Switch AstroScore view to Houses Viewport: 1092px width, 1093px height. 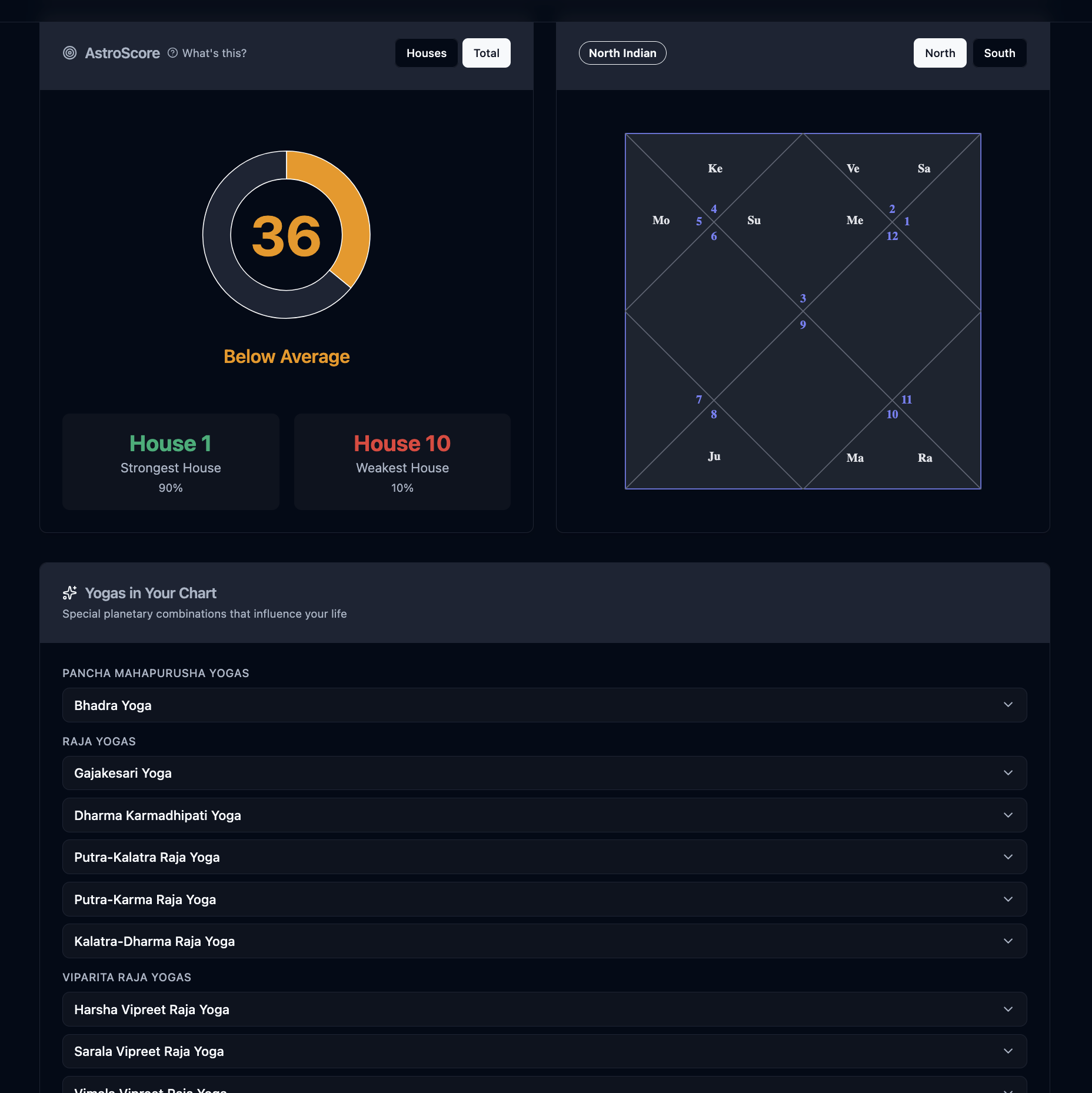click(x=427, y=53)
